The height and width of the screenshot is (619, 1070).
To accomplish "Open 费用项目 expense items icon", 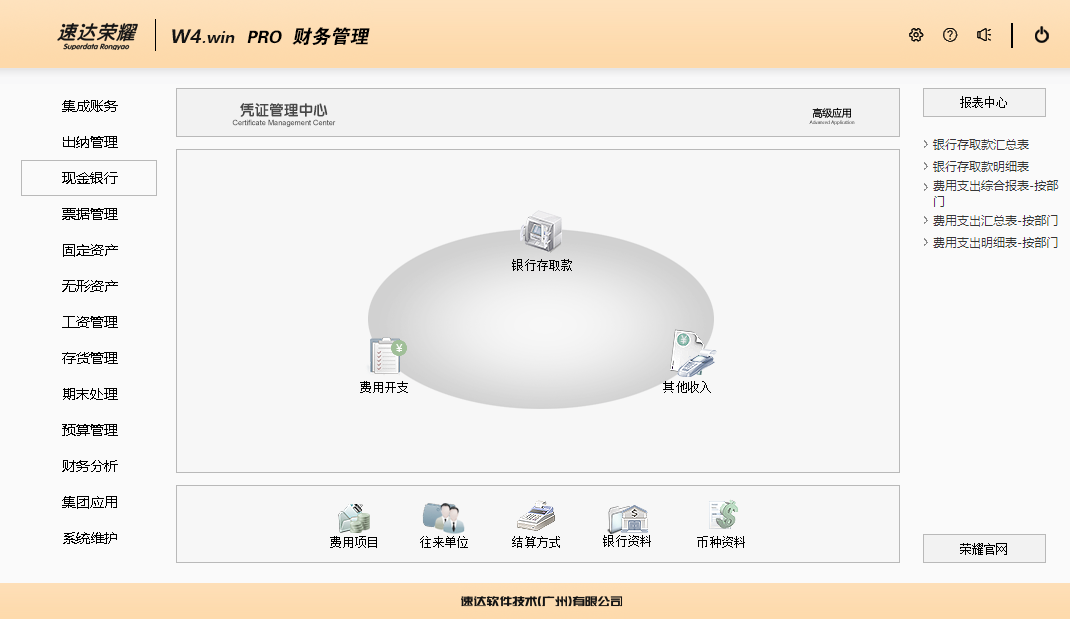I will [353, 518].
